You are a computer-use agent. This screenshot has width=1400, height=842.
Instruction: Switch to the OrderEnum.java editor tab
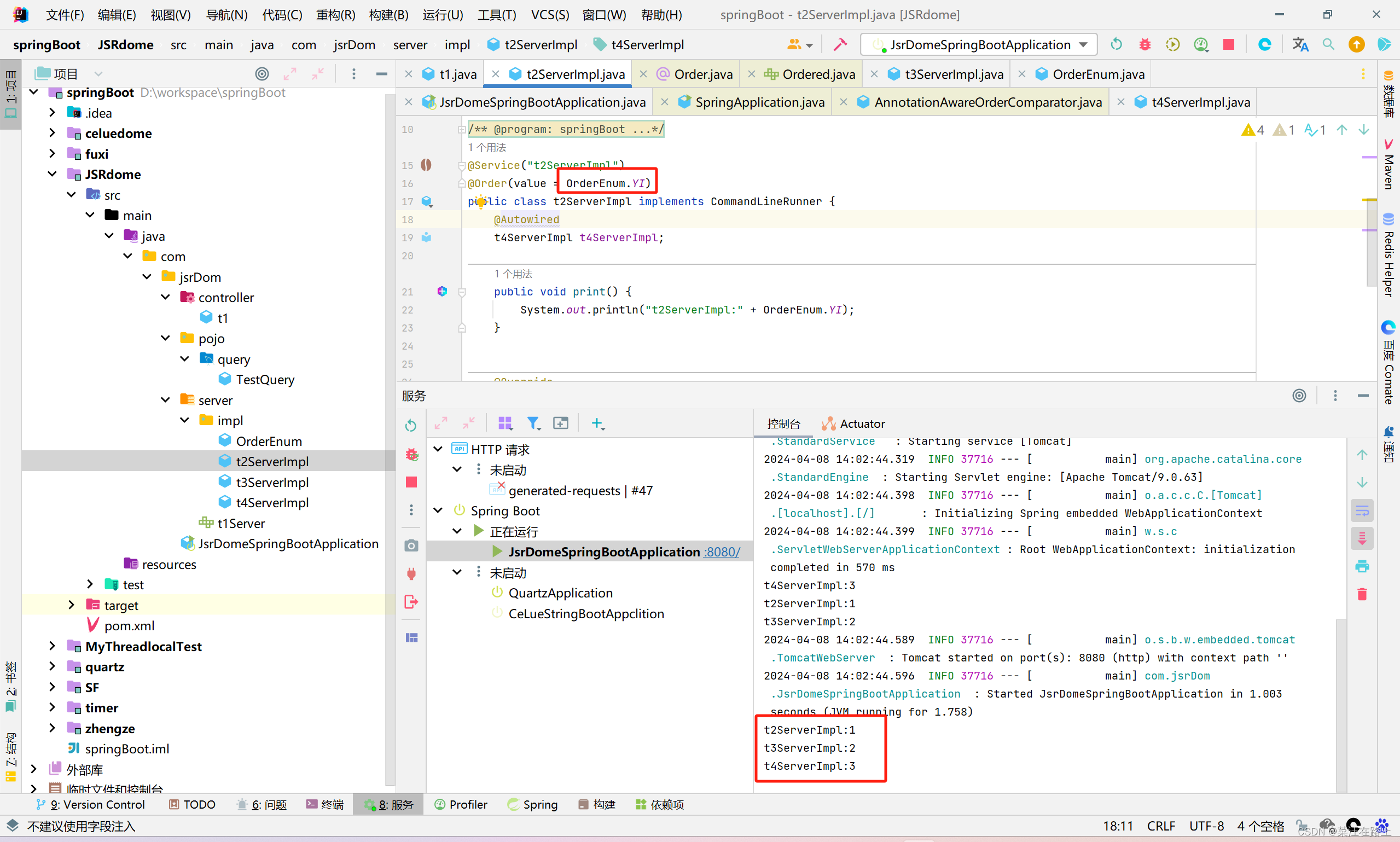click(x=1097, y=74)
